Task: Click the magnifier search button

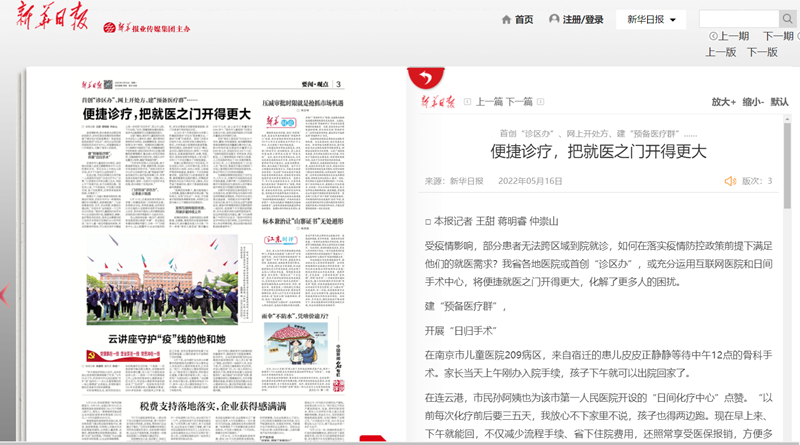Action: point(787,19)
